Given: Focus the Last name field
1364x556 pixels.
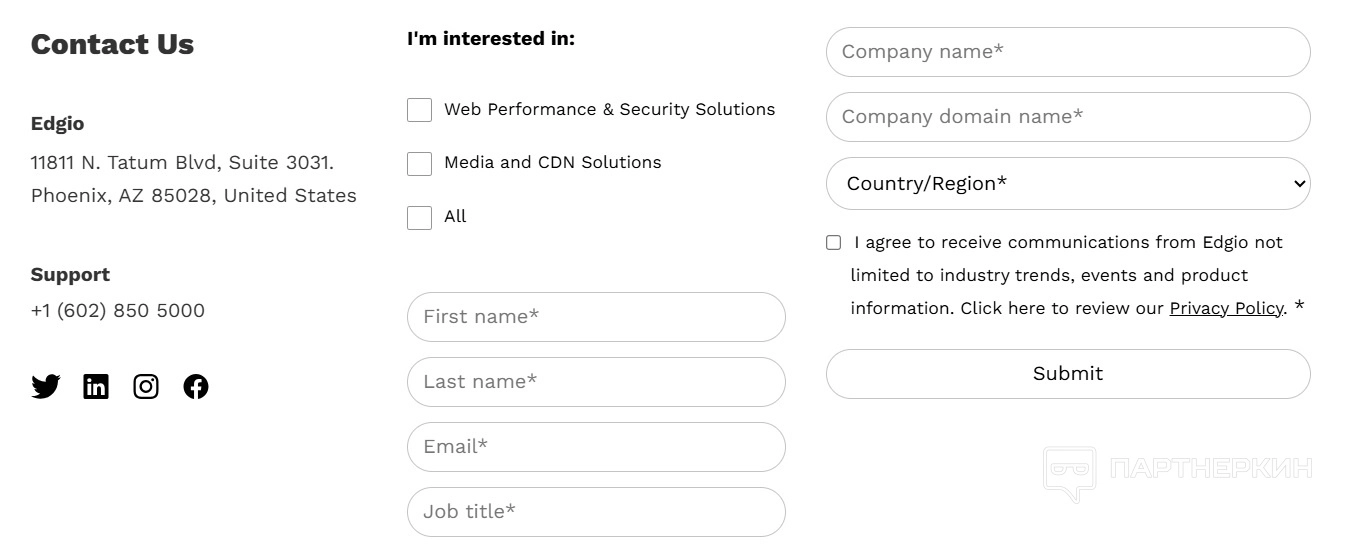Looking at the screenshot, I should [596, 382].
